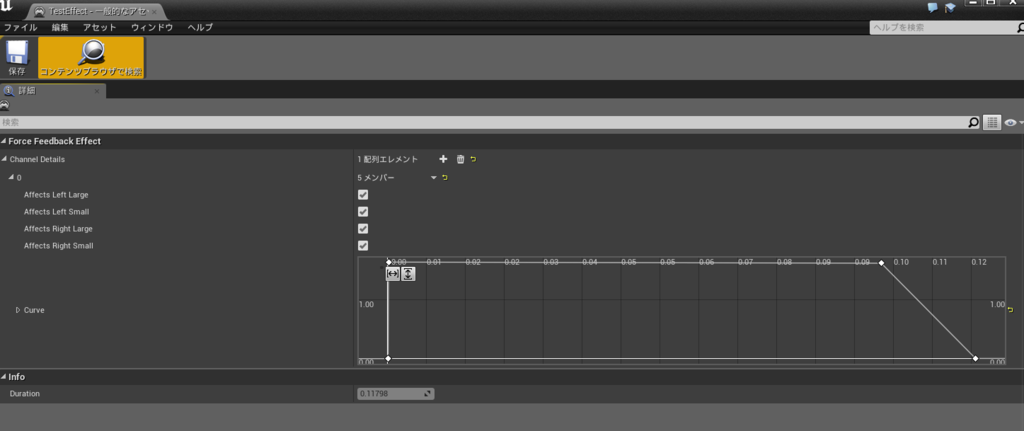Select the 詳細 details panel tab
The image size is (1024, 431).
52,91
